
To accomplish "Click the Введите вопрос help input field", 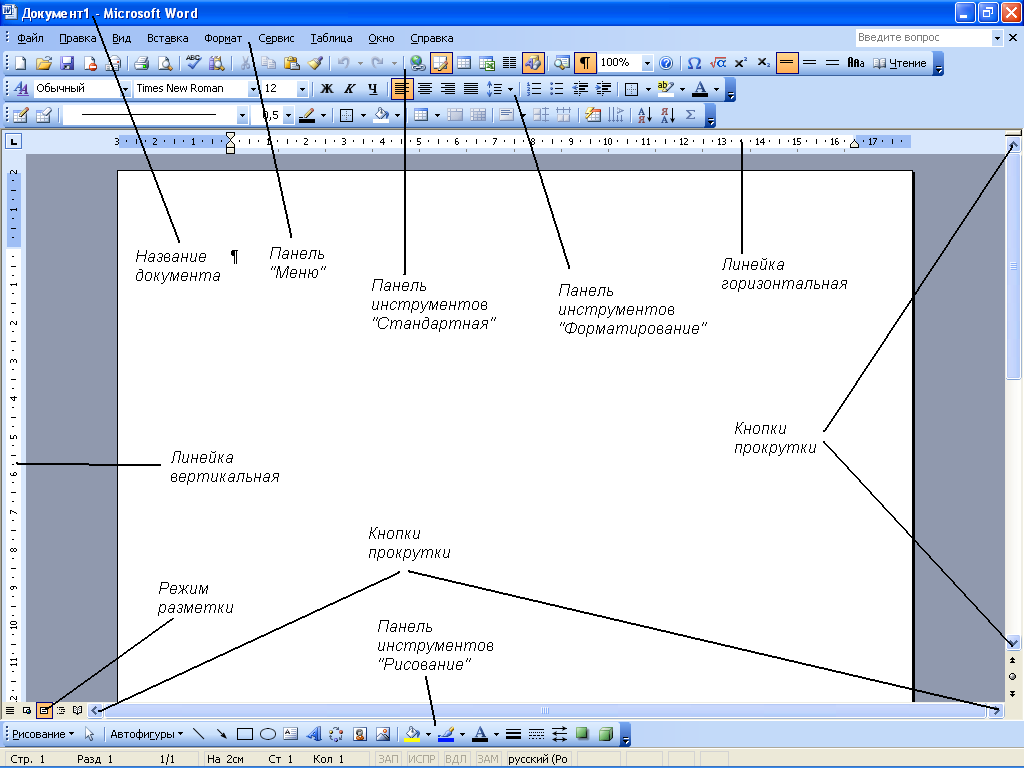I will (x=923, y=37).
